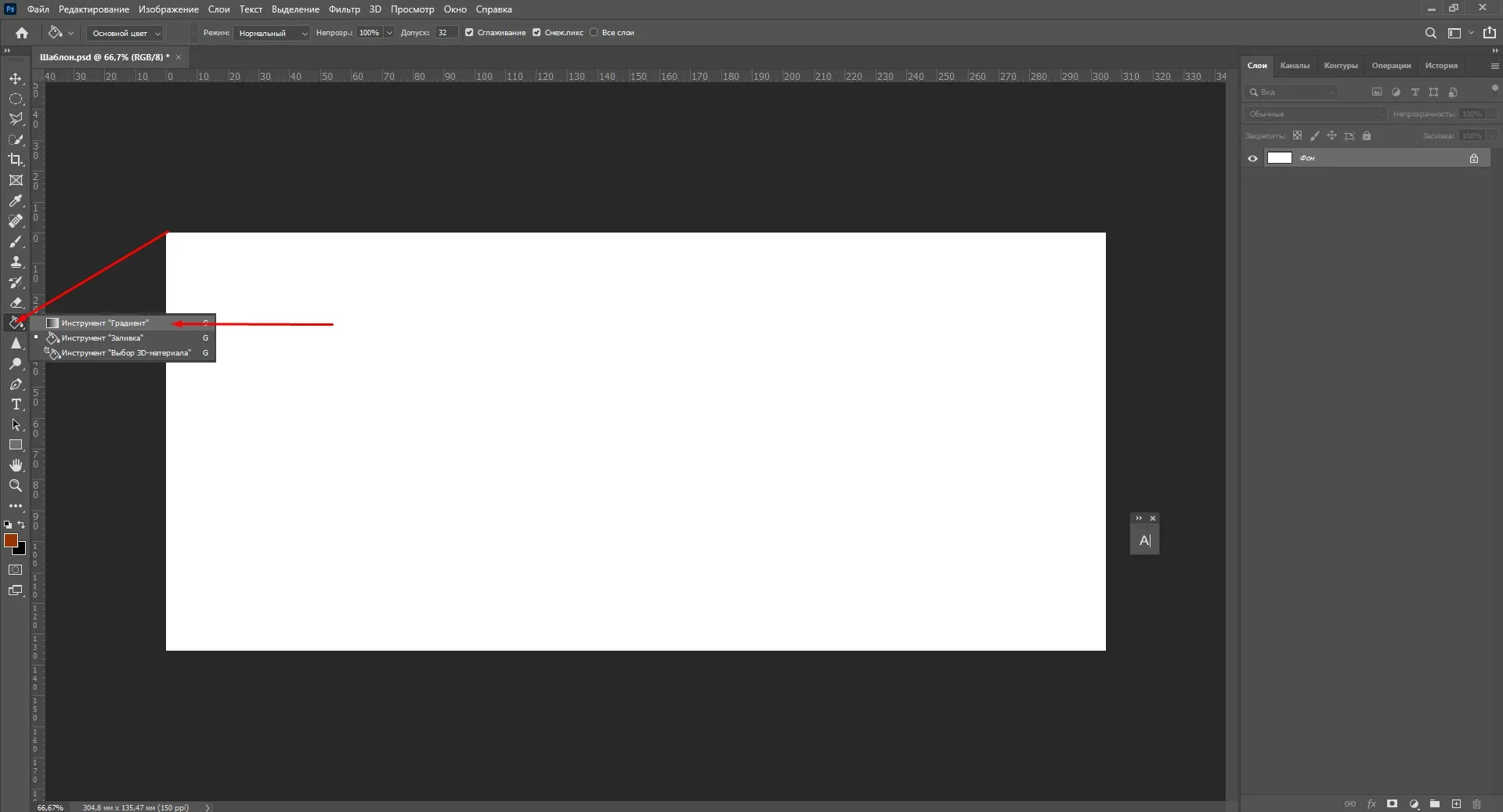1503x812 pixels.
Task: Expand status bar info arrow
Action: [208, 807]
